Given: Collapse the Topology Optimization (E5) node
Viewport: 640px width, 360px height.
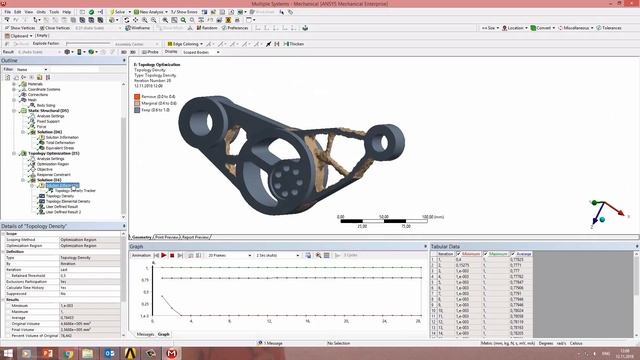Looking at the screenshot, I should 14,153.
